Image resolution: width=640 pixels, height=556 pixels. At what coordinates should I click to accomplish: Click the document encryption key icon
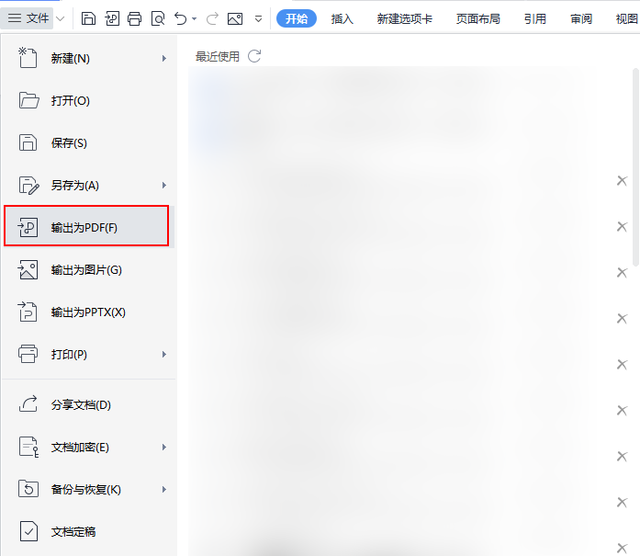click(x=29, y=447)
